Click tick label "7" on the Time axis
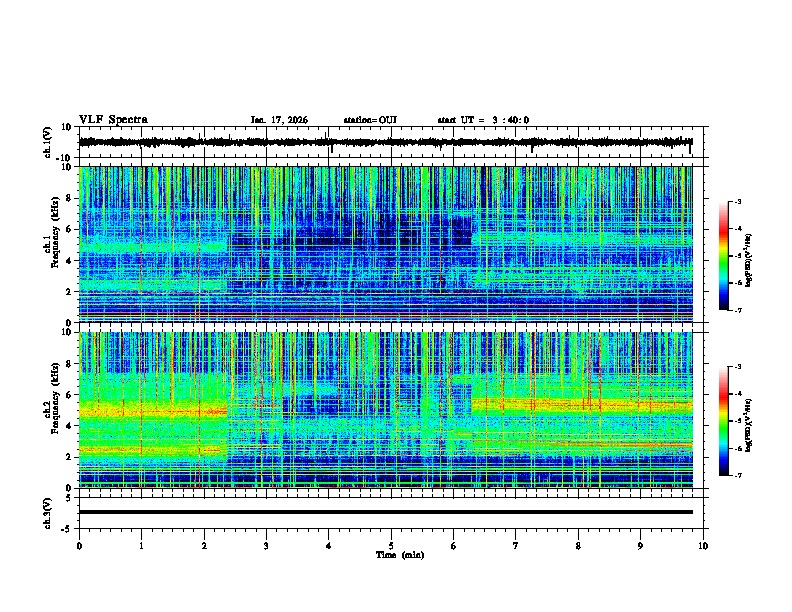The width and height of the screenshot is (792, 612). point(516,546)
